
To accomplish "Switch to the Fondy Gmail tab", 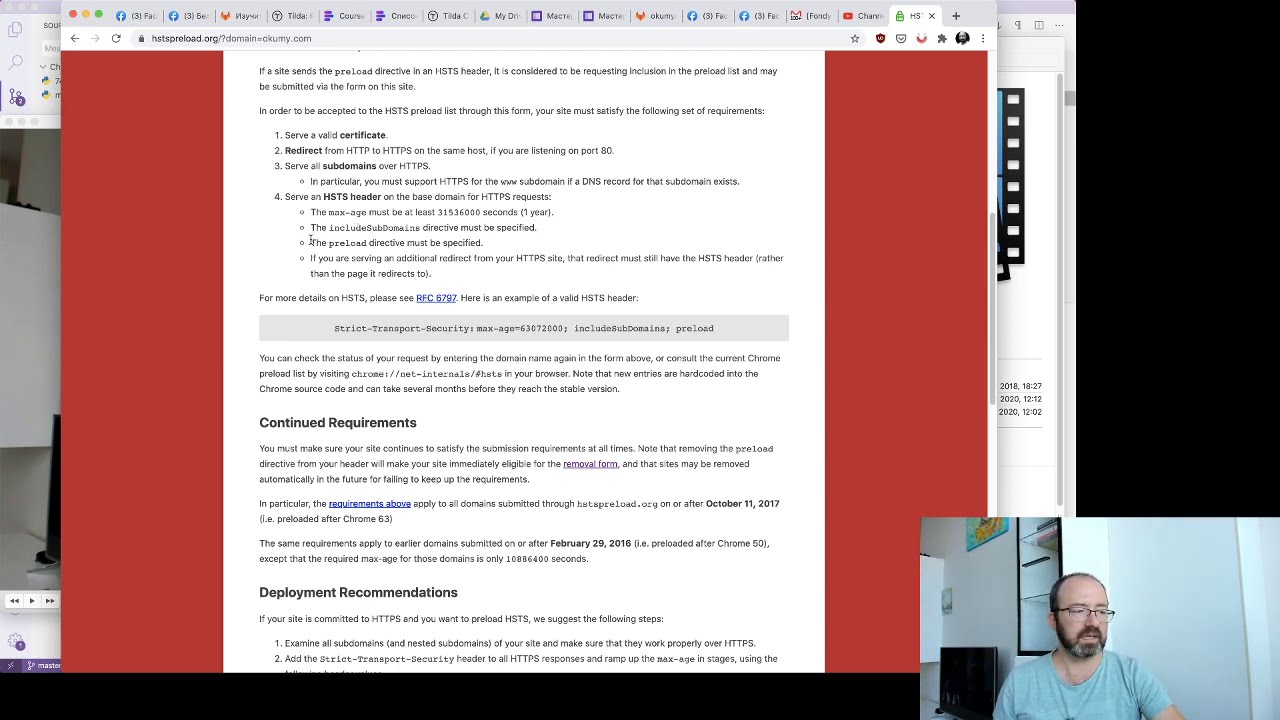I will coord(811,16).
